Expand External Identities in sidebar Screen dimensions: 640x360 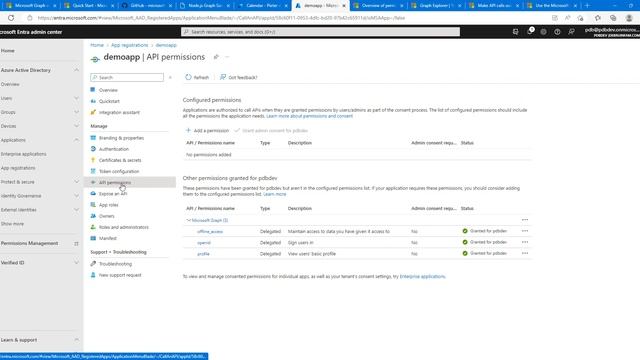76,210
